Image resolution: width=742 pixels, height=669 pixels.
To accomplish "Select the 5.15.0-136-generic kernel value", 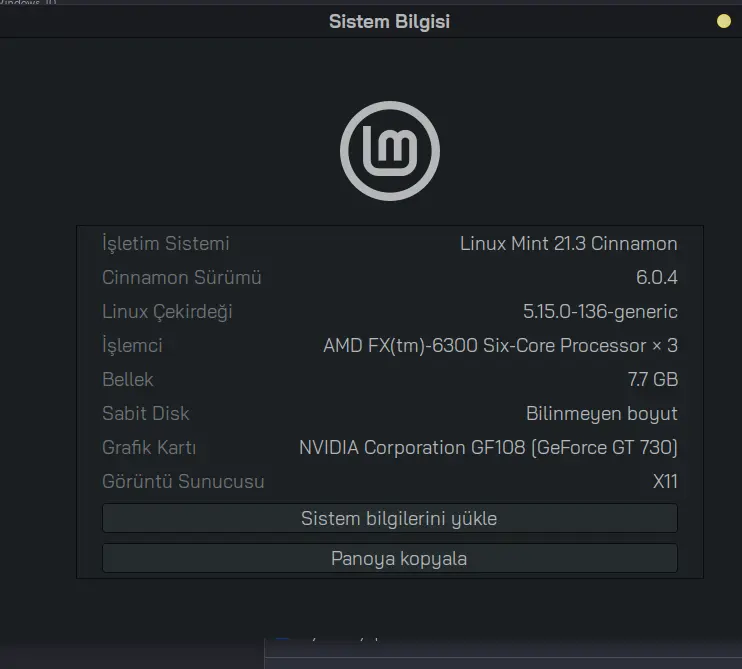I will pos(600,312).
